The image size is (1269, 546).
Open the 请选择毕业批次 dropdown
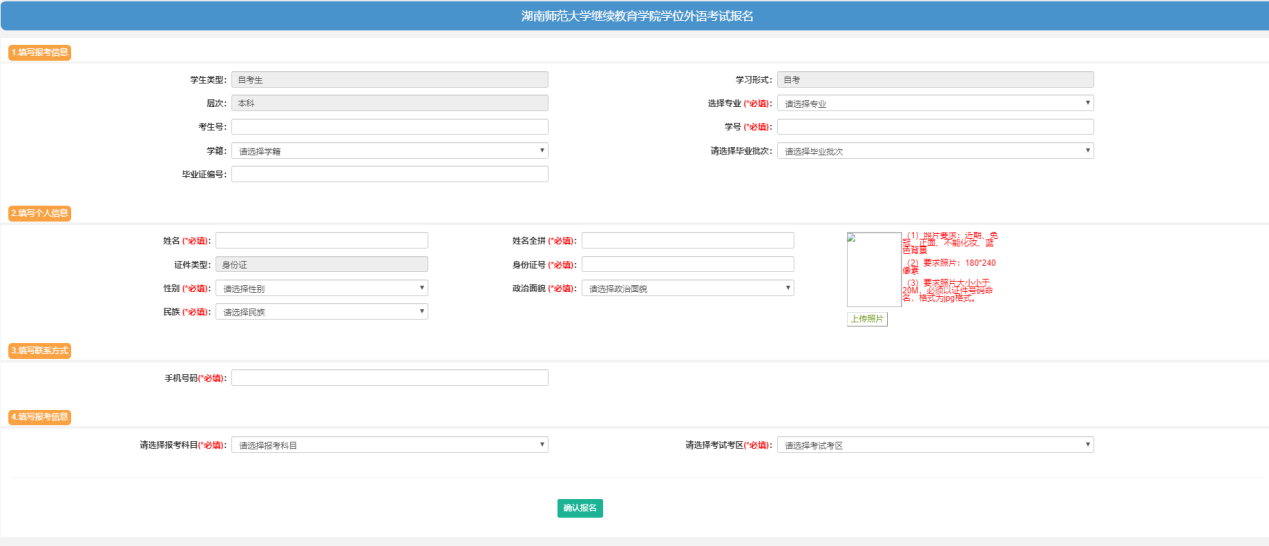tap(935, 151)
